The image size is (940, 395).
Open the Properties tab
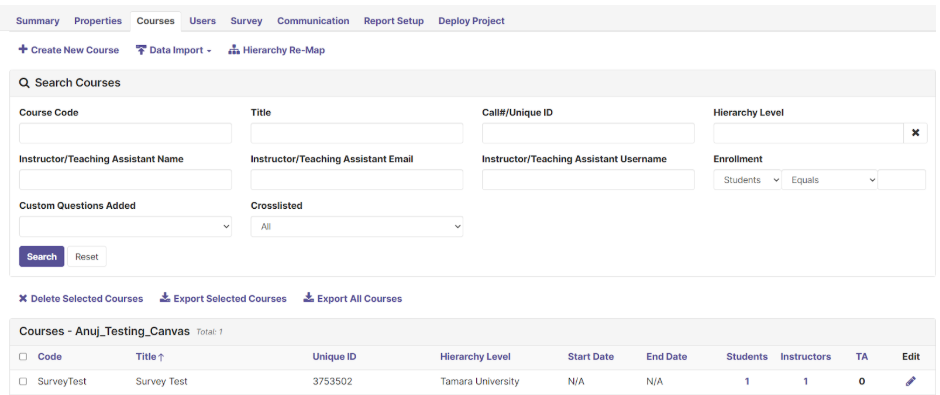point(98,20)
